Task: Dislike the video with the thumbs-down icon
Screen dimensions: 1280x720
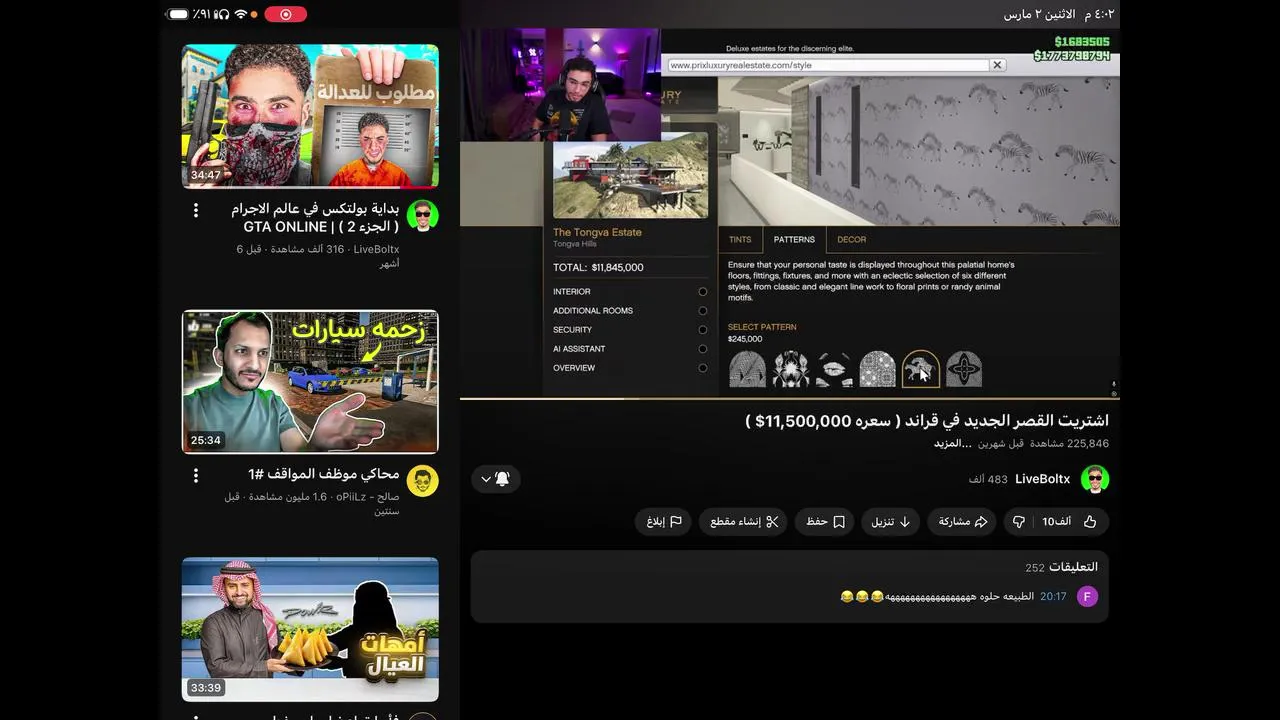Action: tap(1019, 522)
